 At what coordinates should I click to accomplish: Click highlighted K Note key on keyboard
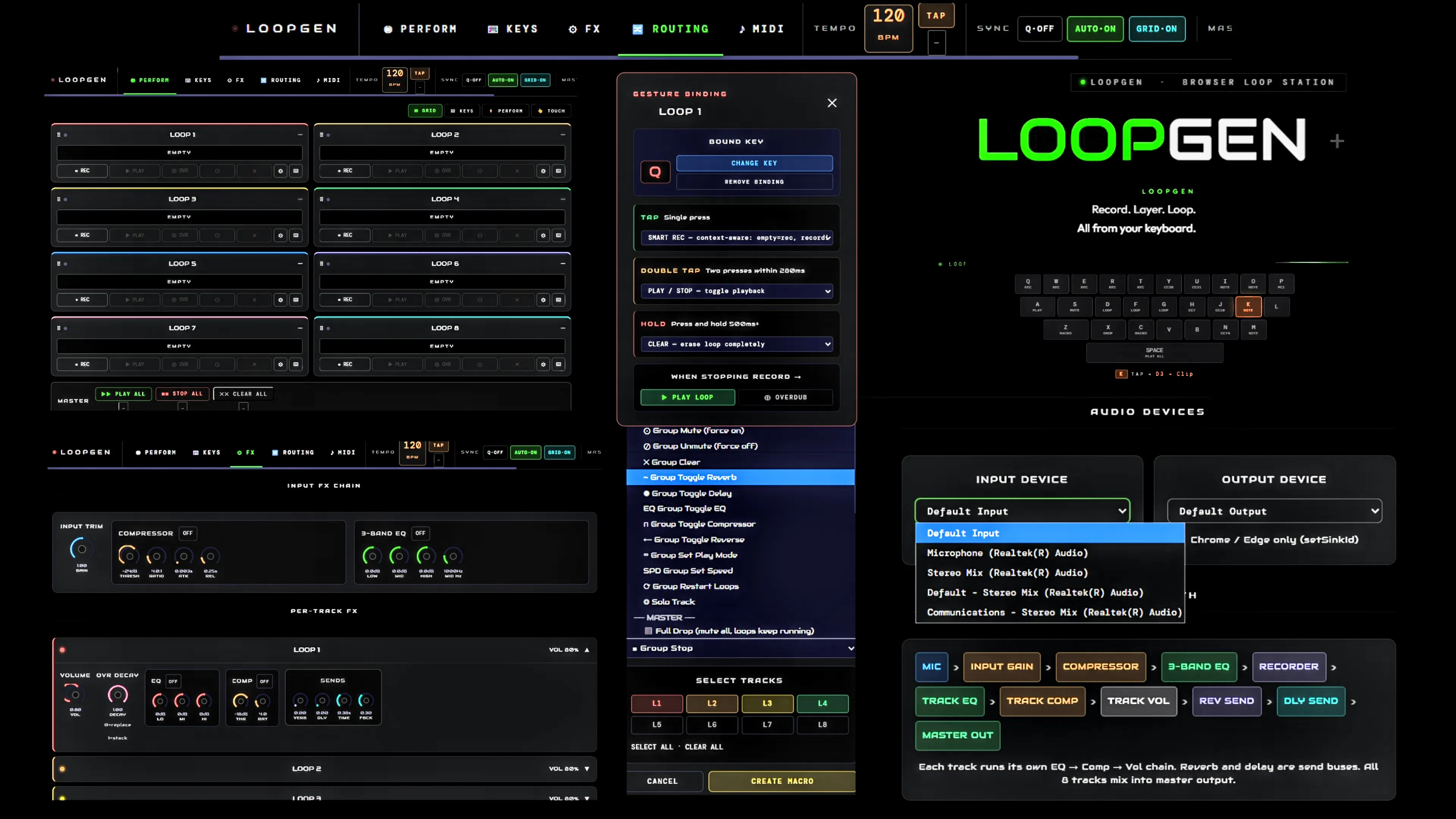coord(1248,306)
